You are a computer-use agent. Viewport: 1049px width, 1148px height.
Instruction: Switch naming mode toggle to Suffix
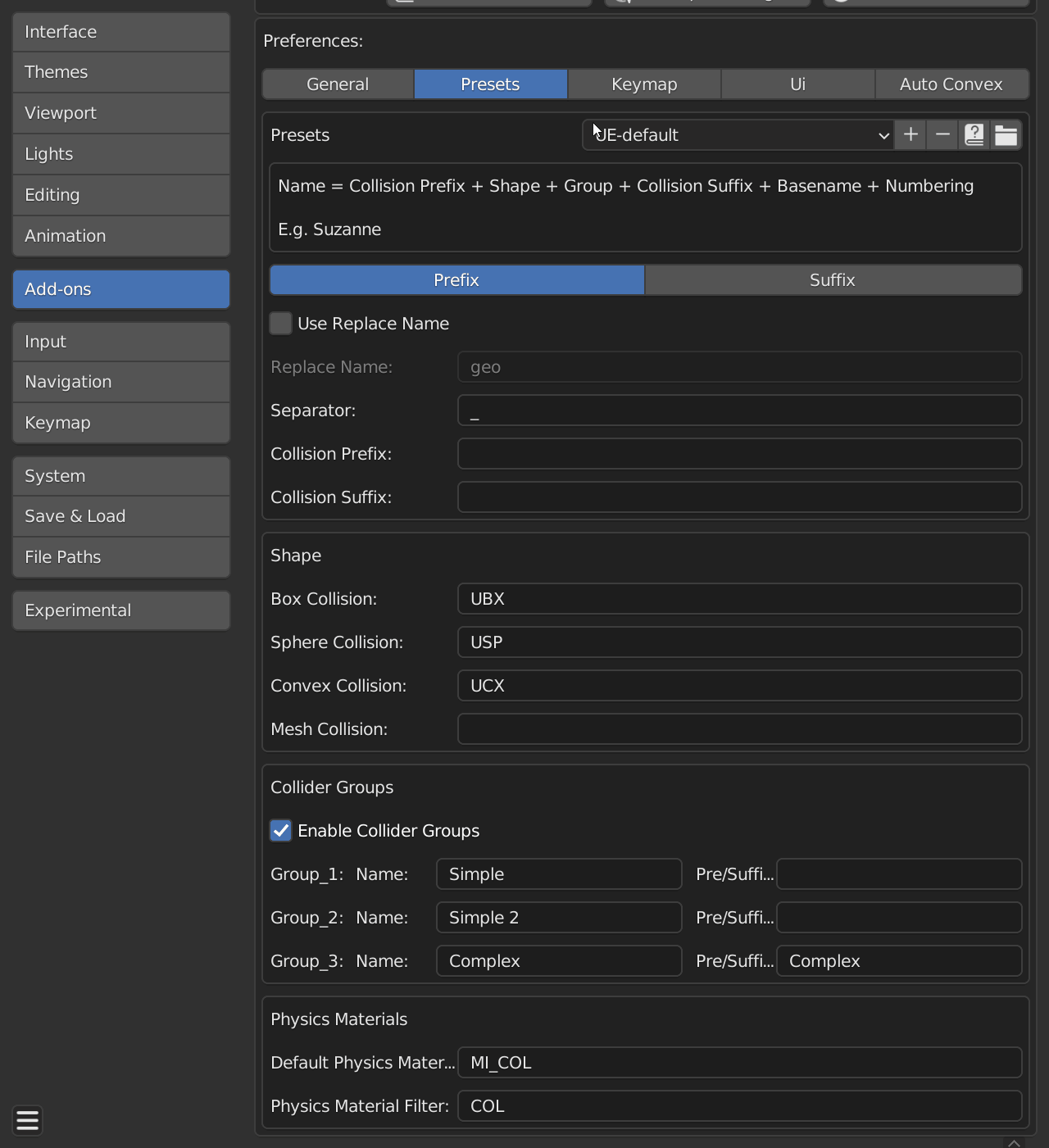pyautogui.click(x=833, y=280)
